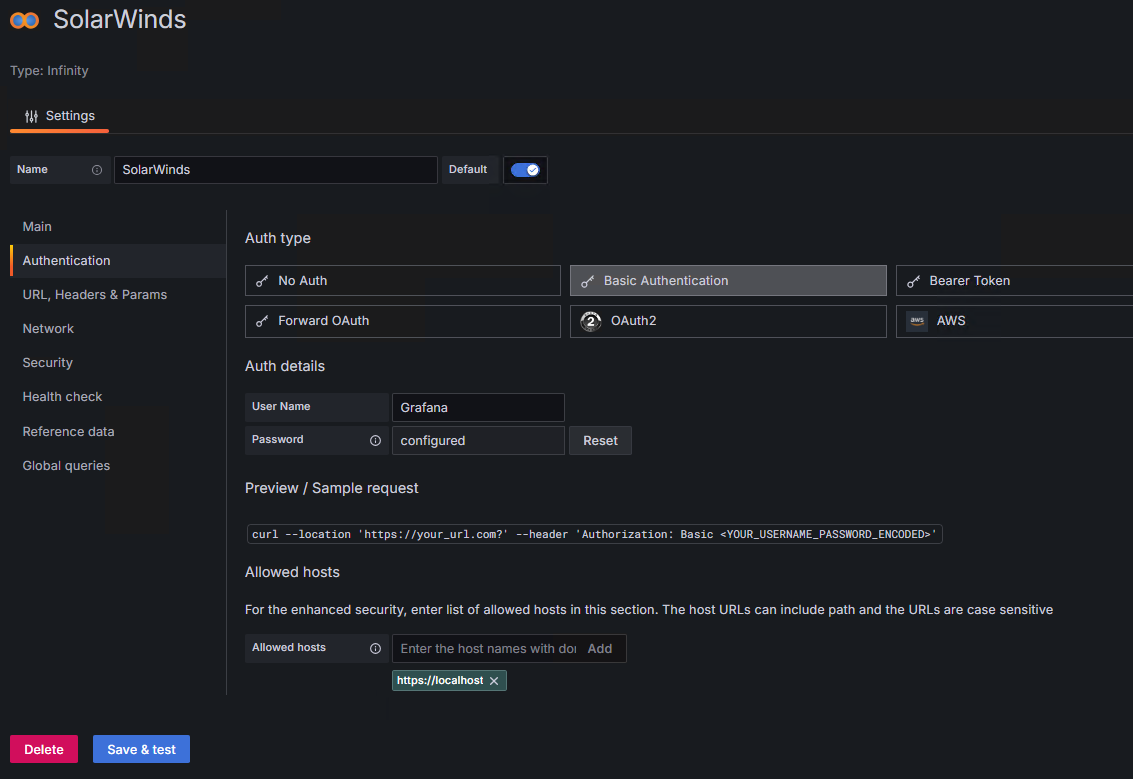Click the configured Password field
The width and height of the screenshot is (1133, 779).
point(478,441)
